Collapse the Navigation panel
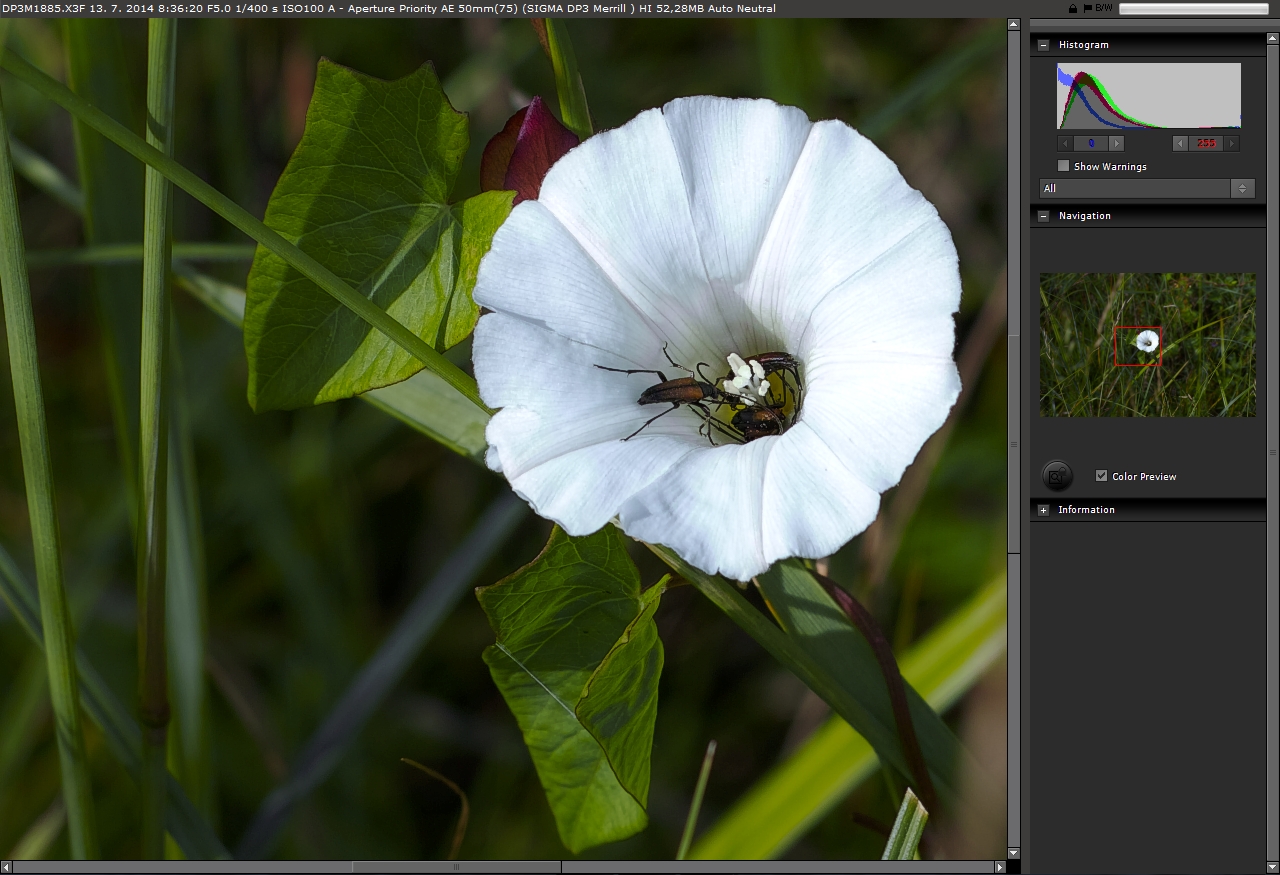1280x875 pixels. [1044, 216]
